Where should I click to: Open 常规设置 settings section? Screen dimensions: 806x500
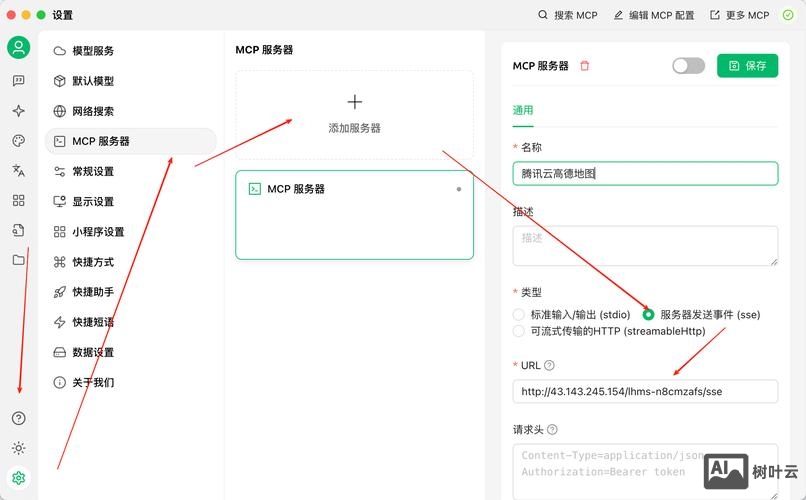pyautogui.click(x=131, y=172)
